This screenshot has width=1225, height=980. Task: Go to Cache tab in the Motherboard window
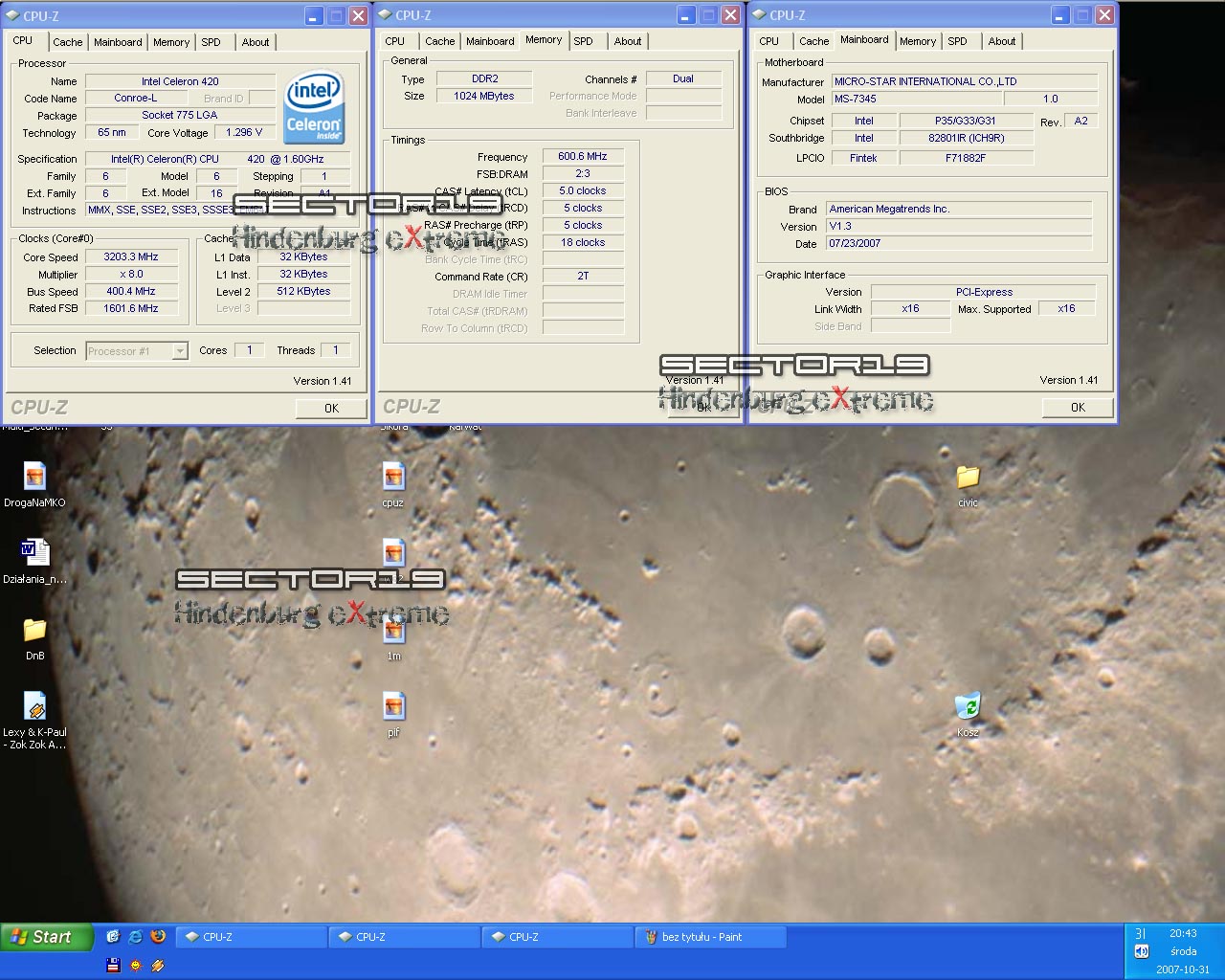coord(814,41)
